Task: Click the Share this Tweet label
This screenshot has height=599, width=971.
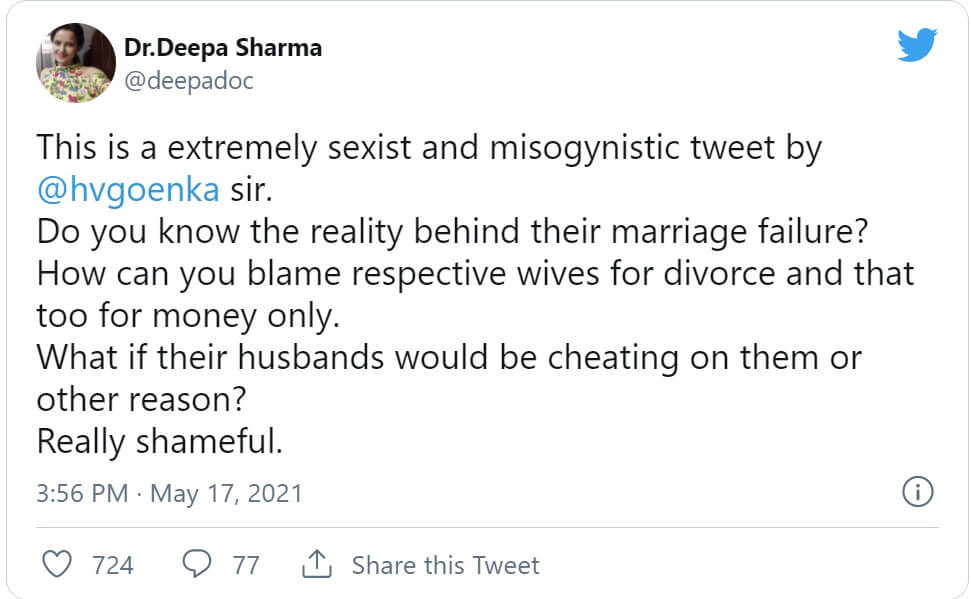Action: pyautogui.click(x=445, y=565)
